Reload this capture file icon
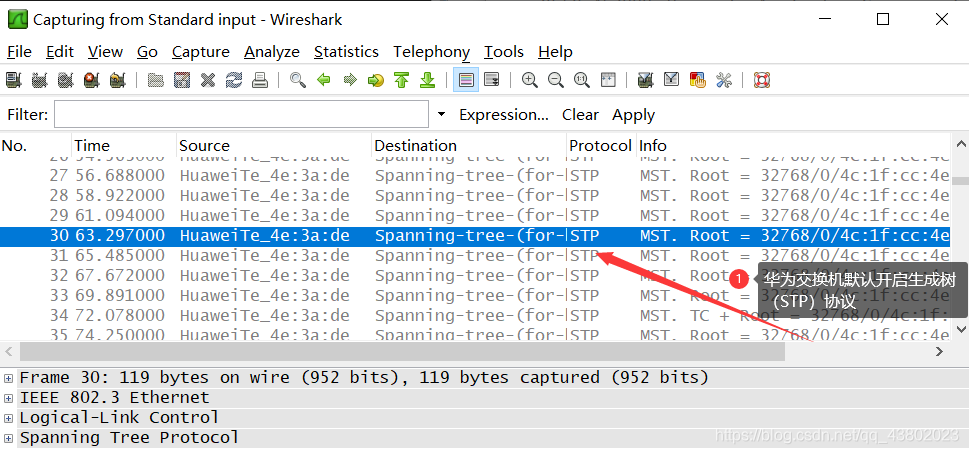Image resolution: width=969 pixels, height=454 pixels. pyautogui.click(x=234, y=80)
